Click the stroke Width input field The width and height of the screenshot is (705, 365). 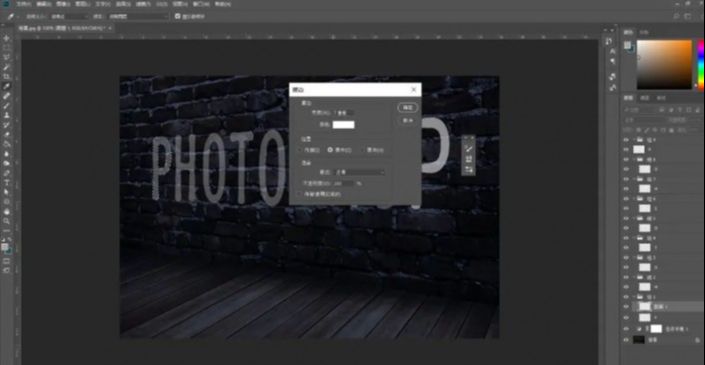tap(344, 113)
